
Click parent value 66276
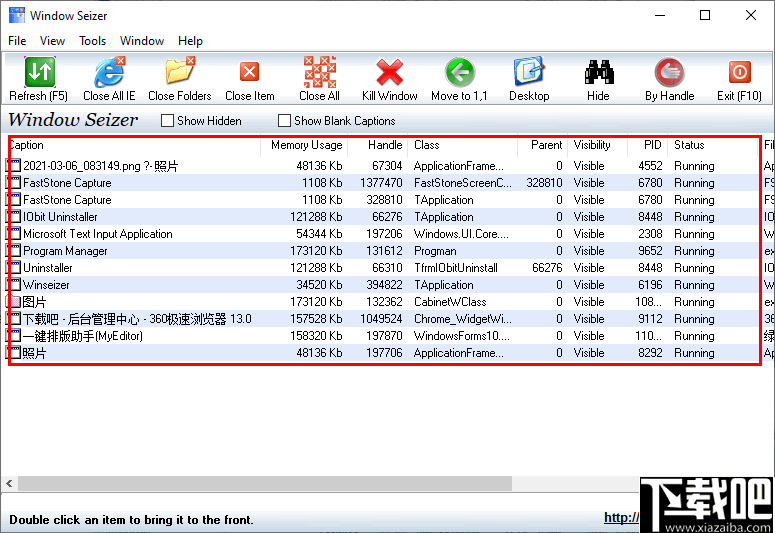click(x=547, y=267)
